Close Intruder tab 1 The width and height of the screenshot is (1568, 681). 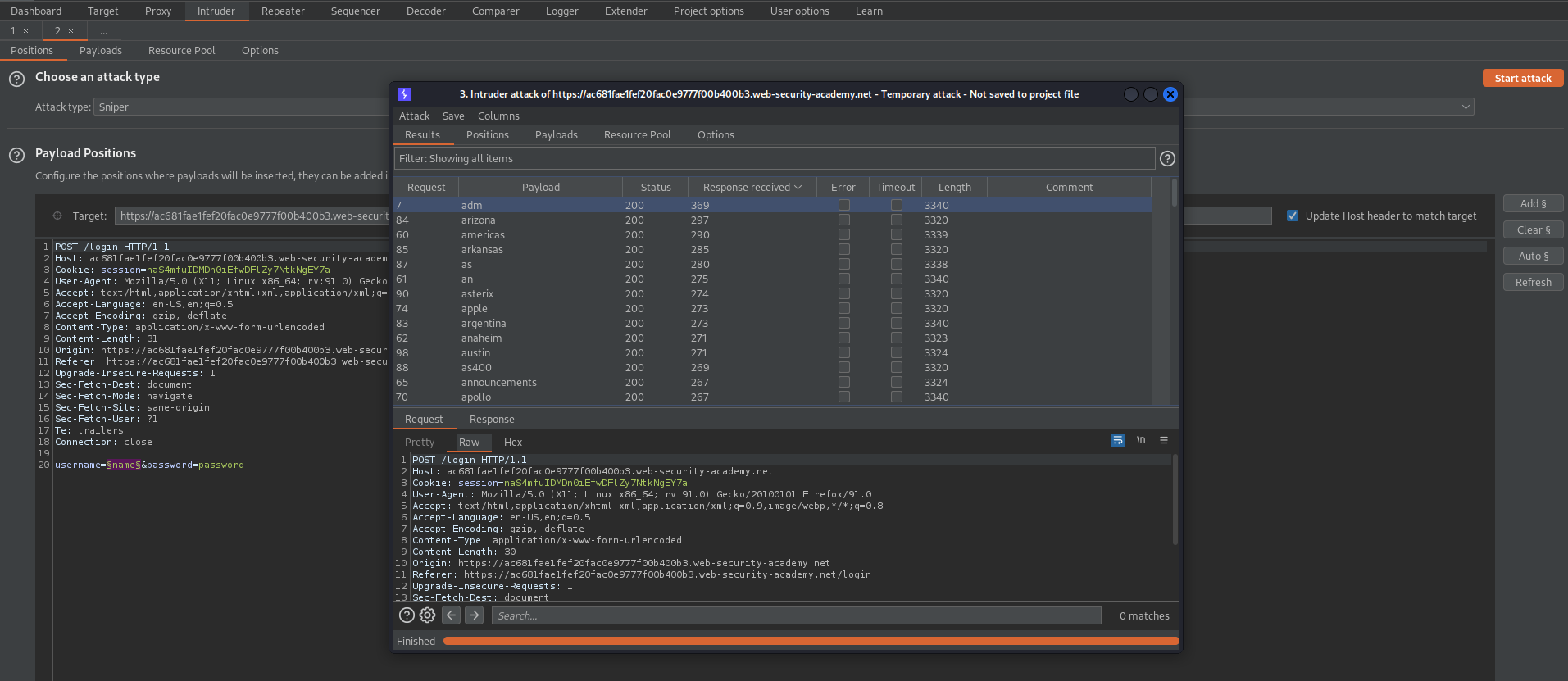[x=25, y=30]
